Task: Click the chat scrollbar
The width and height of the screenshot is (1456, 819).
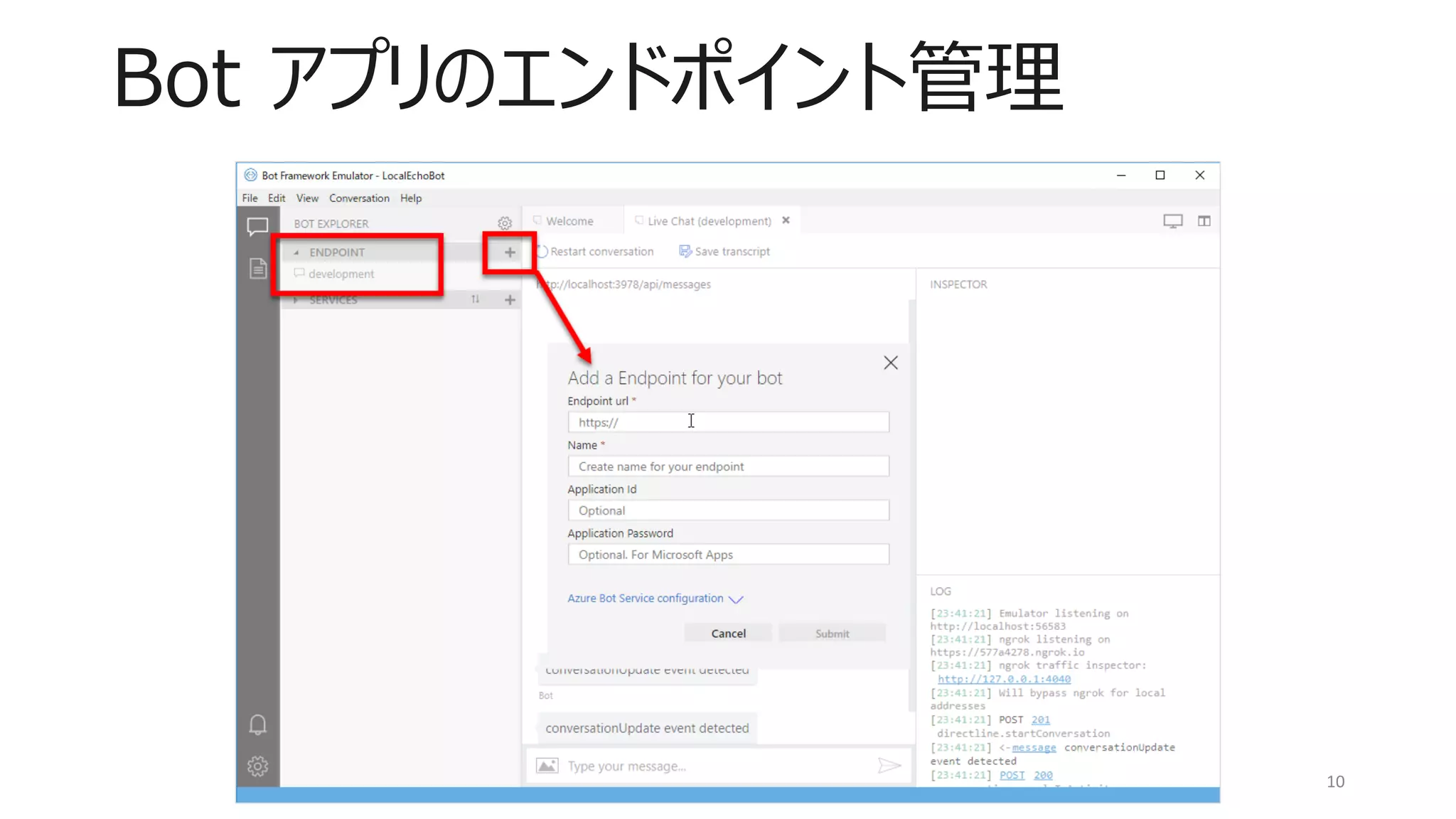Action: coord(911,505)
